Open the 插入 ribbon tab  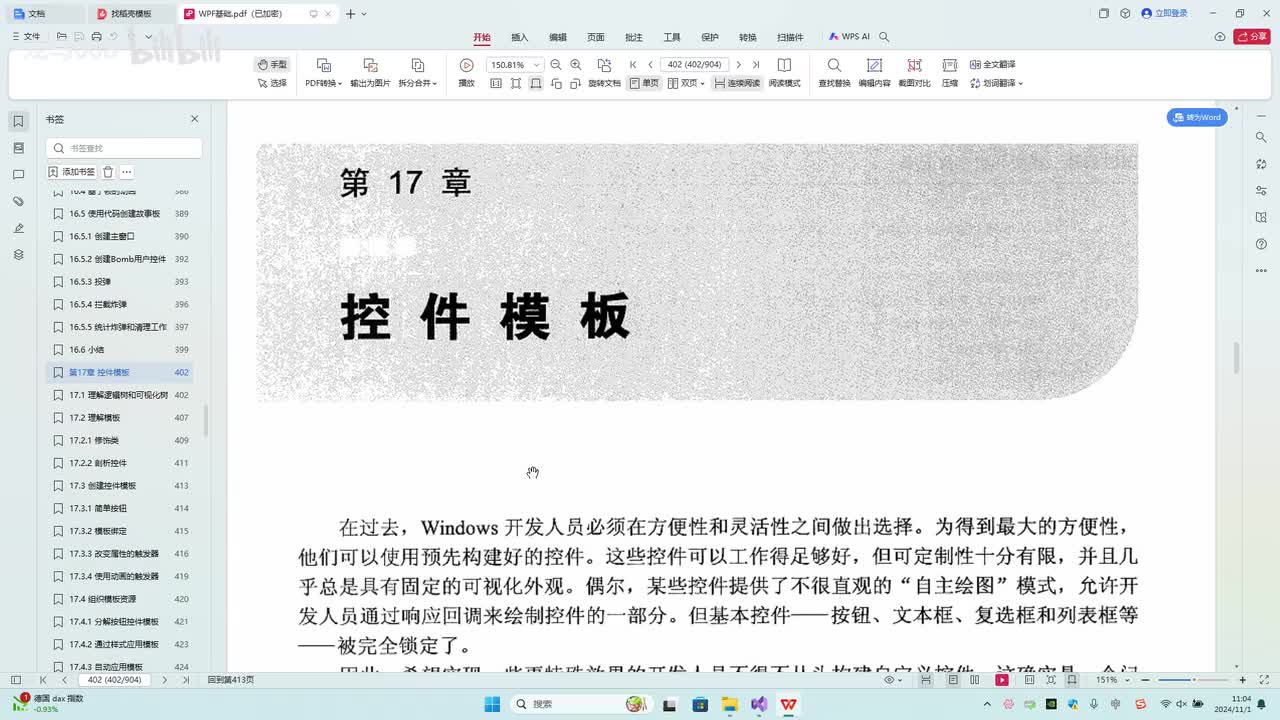point(520,37)
